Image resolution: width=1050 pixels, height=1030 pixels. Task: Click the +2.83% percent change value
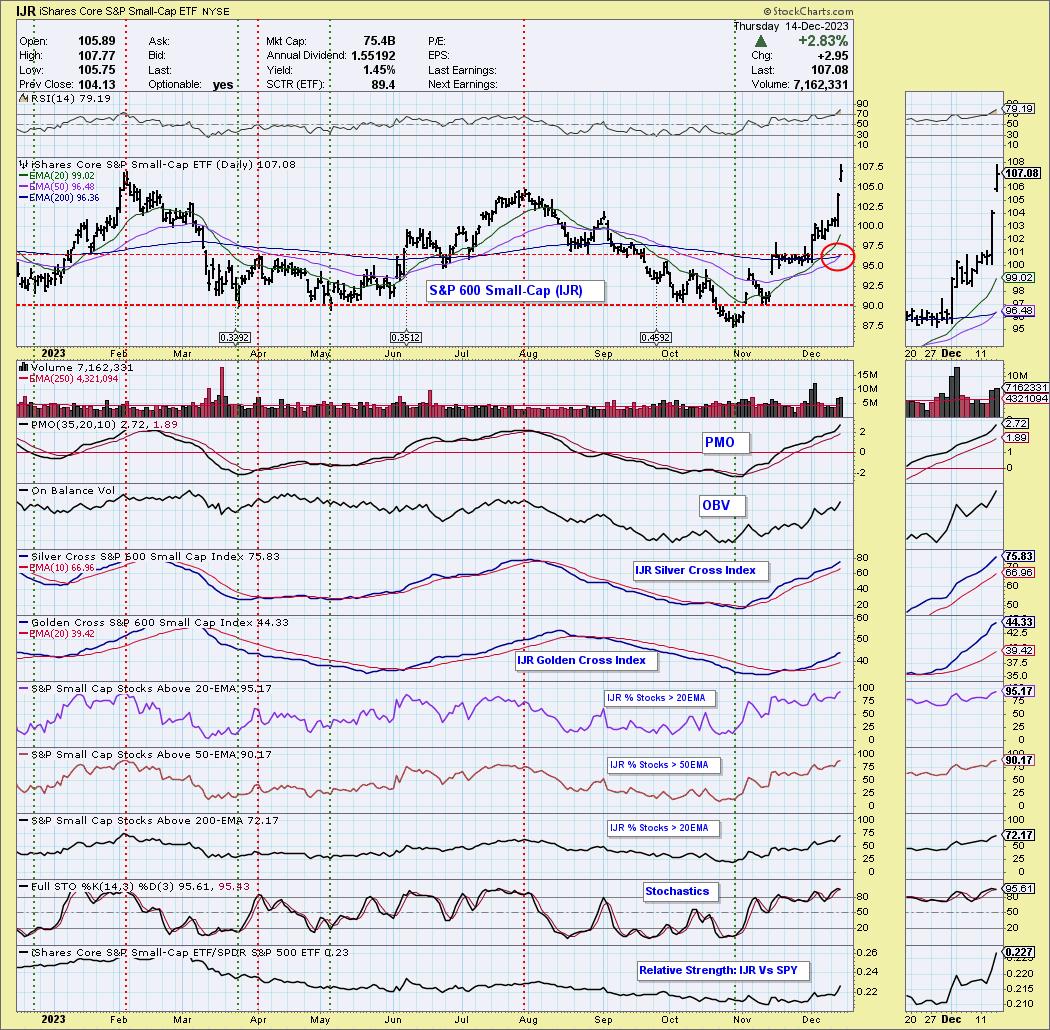823,41
